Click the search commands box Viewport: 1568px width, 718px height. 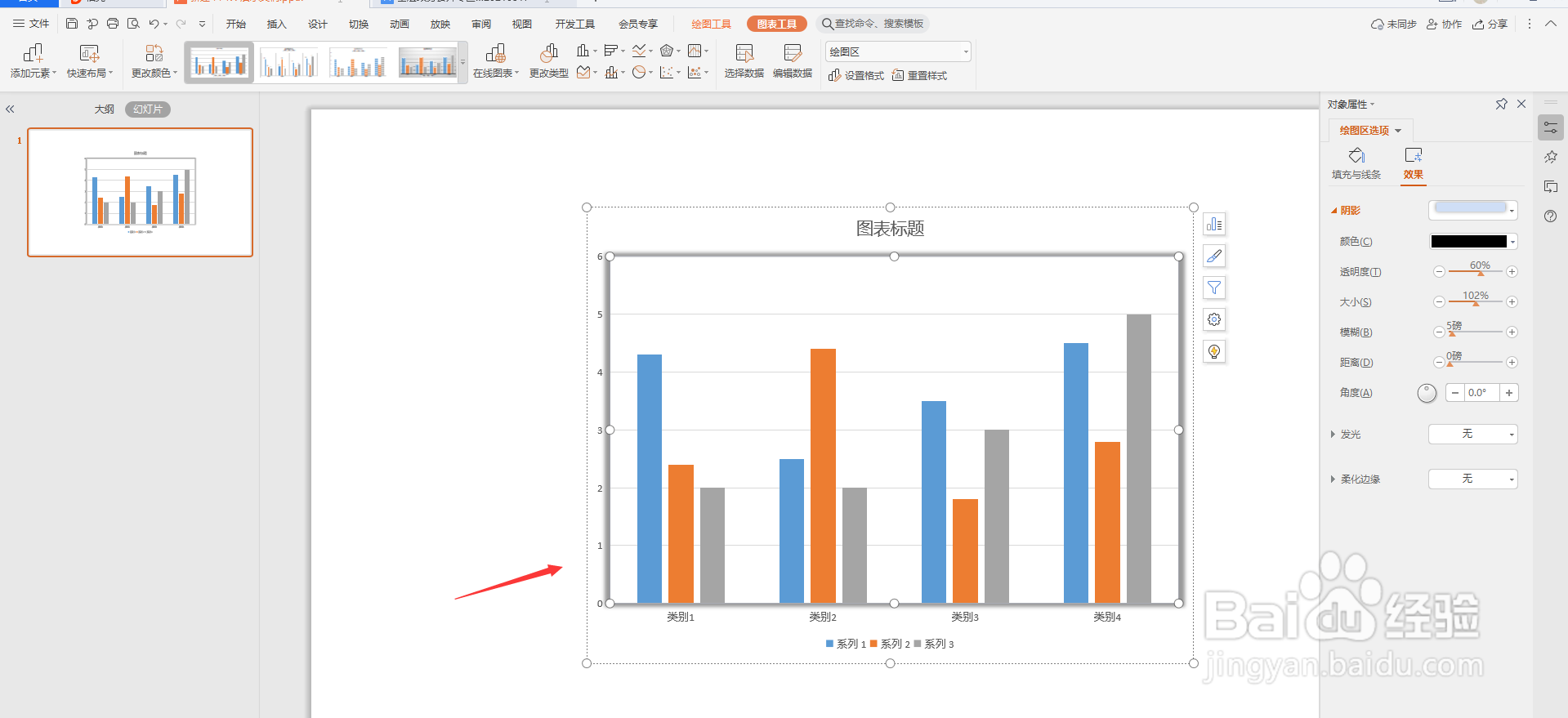point(873,24)
